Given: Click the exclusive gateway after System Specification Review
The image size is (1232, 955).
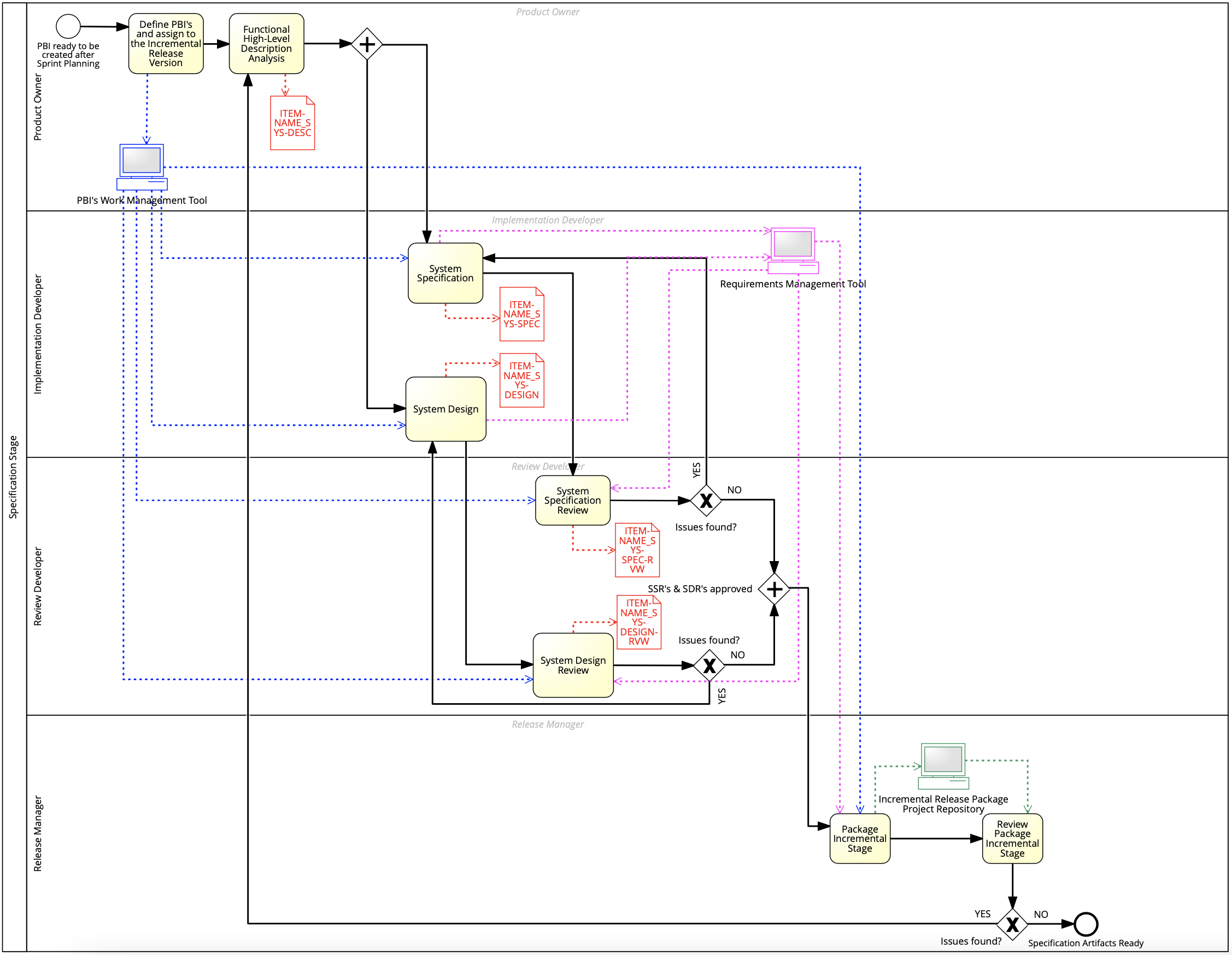Looking at the screenshot, I should (706, 500).
